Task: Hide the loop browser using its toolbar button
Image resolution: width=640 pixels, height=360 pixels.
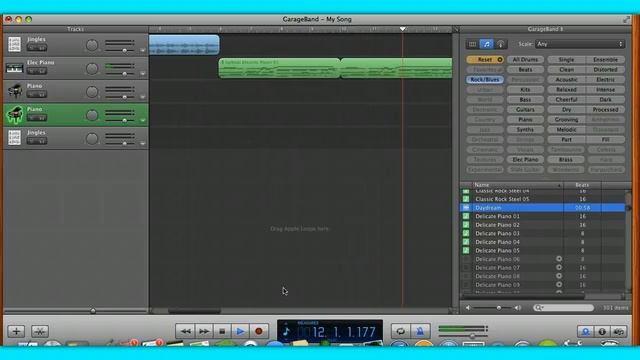Action: 585,331
